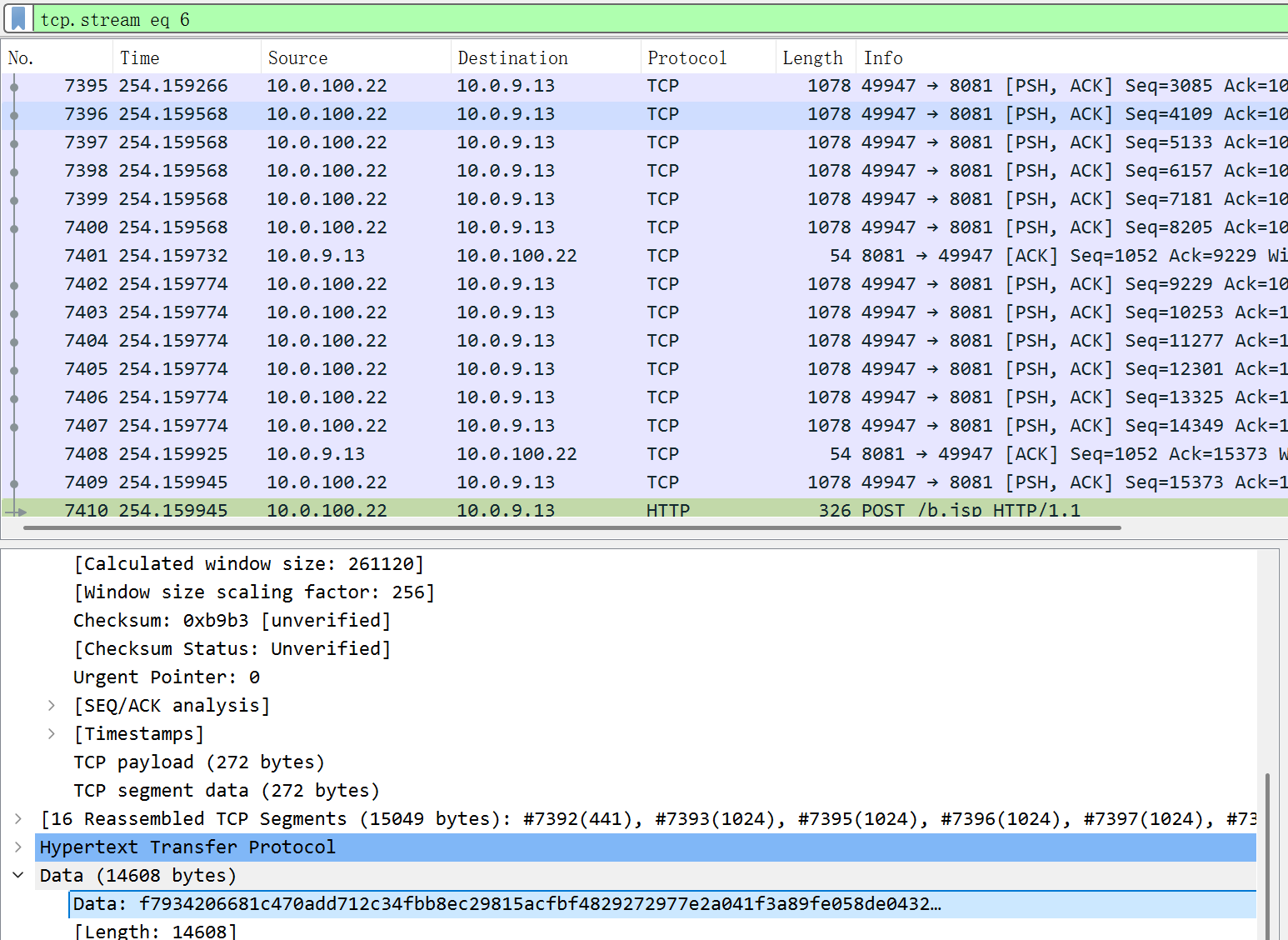Sort by the Source column header
Screen dimensions: 1288x940
click(356, 58)
